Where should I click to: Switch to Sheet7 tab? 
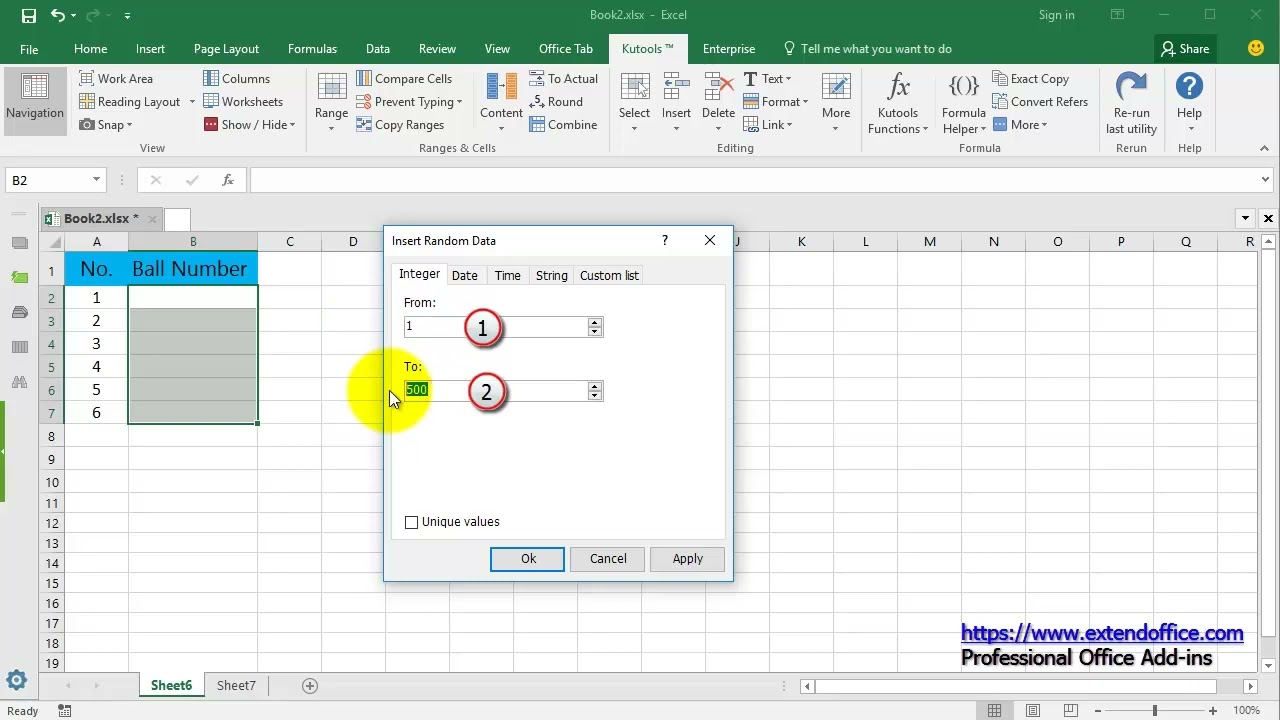[236, 685]
